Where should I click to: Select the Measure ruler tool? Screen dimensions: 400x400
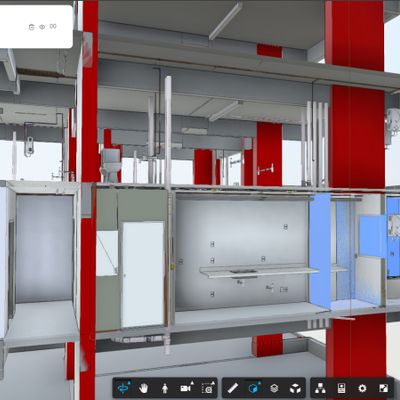click(233, 388)
